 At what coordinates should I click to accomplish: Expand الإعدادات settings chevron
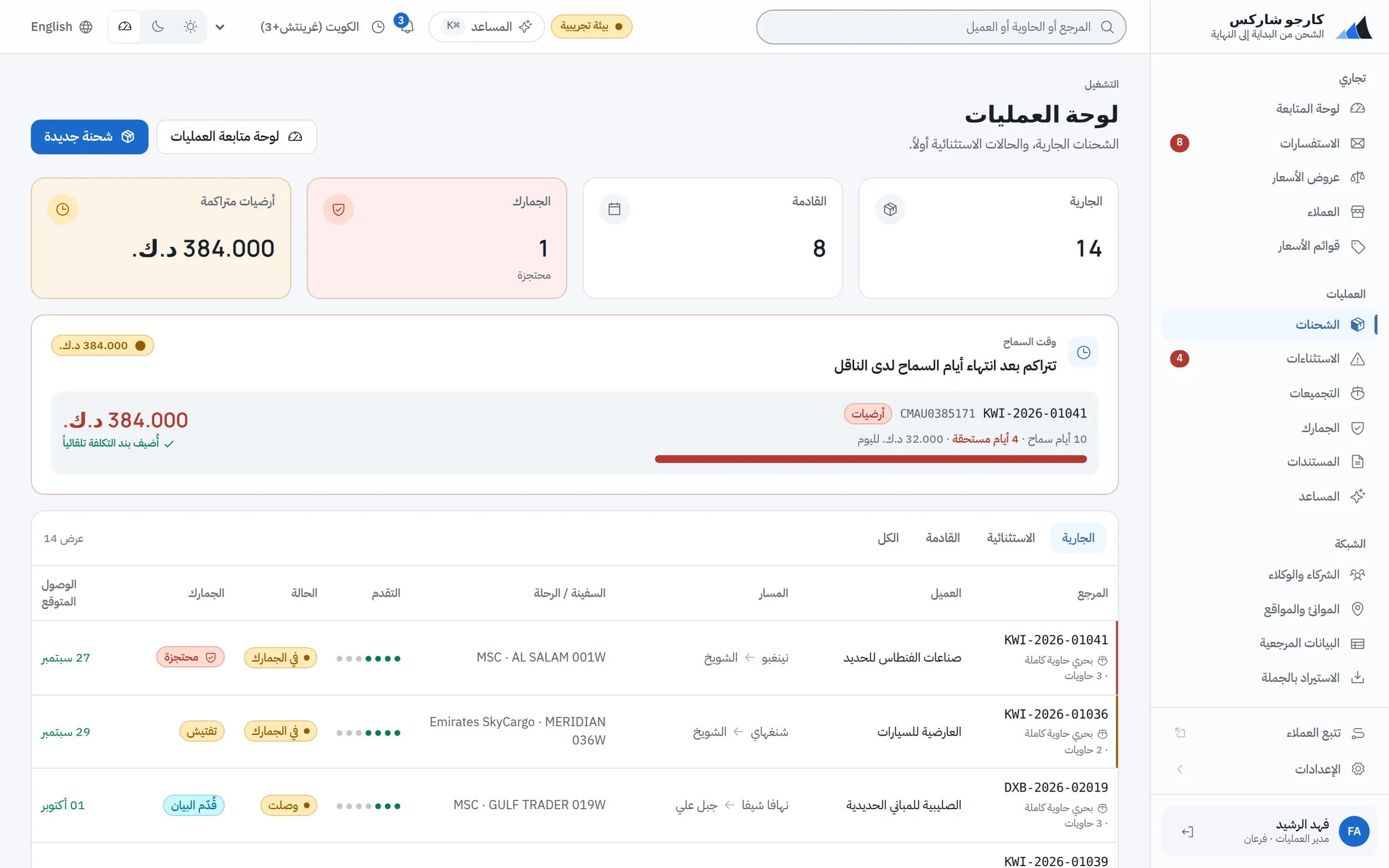(1179, 769)
